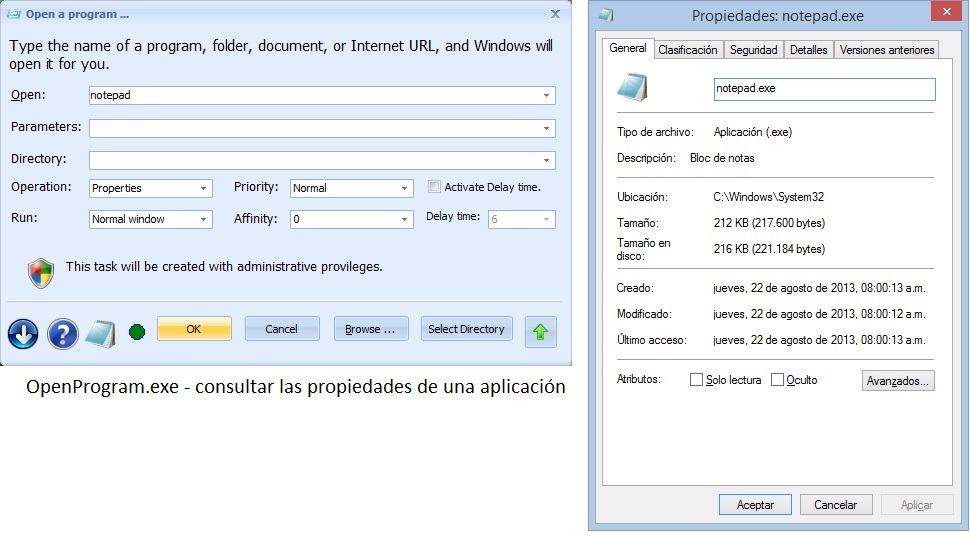Click the size value 212 KB (217.600 bytes)
This screenshot has width=970, height=537.
coord(769,223)
